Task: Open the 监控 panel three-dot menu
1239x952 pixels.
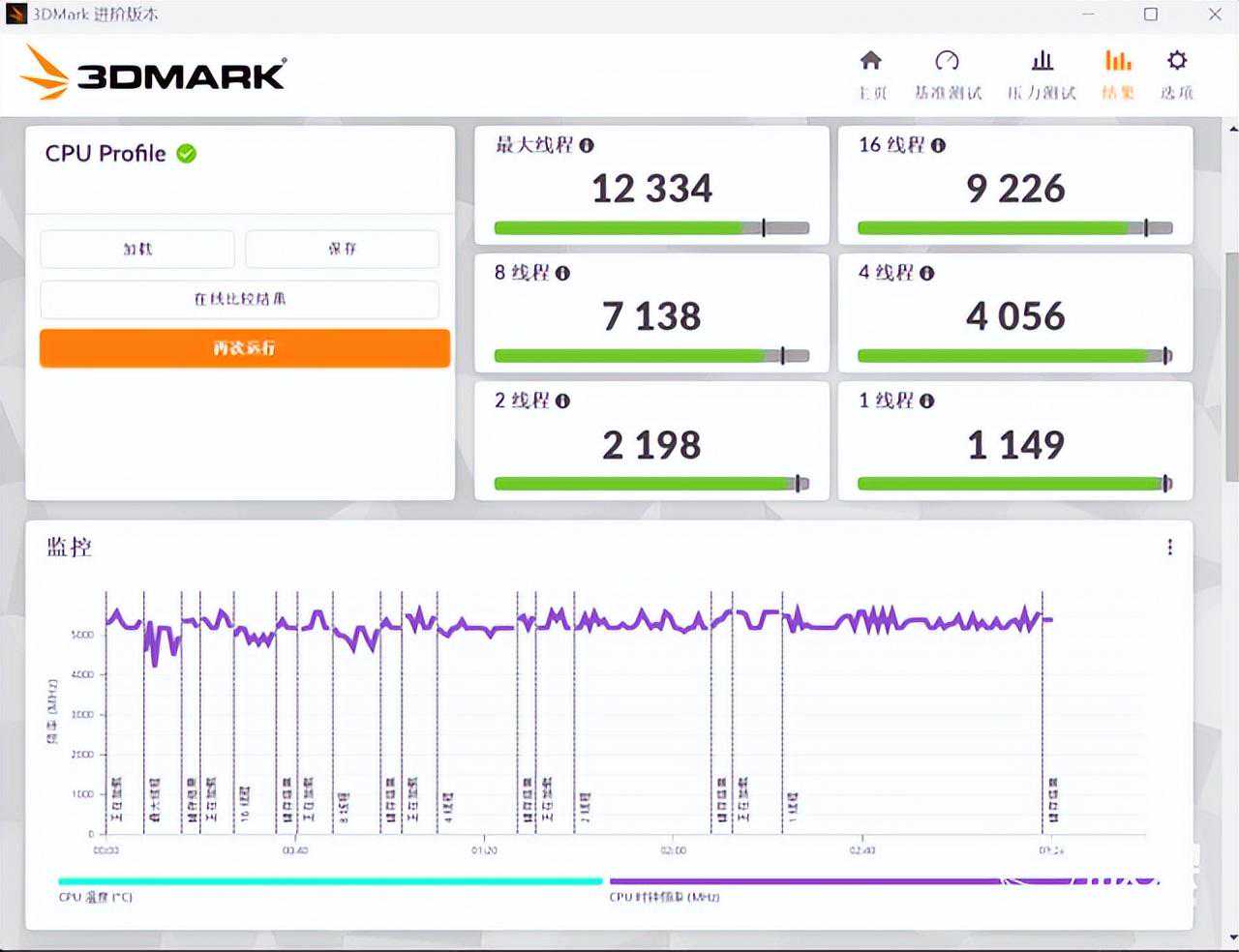Action: [1169, 548]
